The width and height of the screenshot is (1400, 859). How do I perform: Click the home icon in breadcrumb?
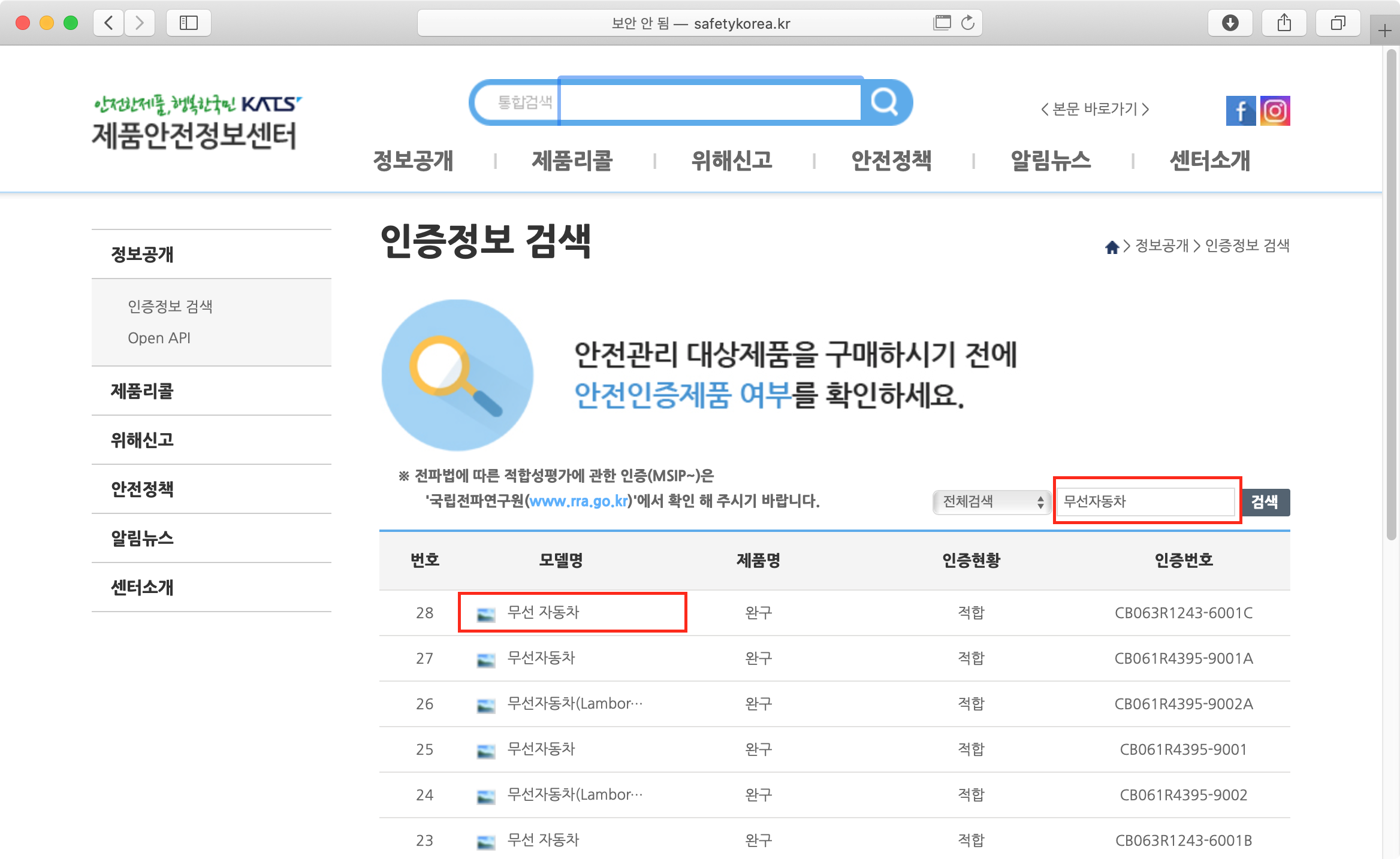[x=1112, y=247]
